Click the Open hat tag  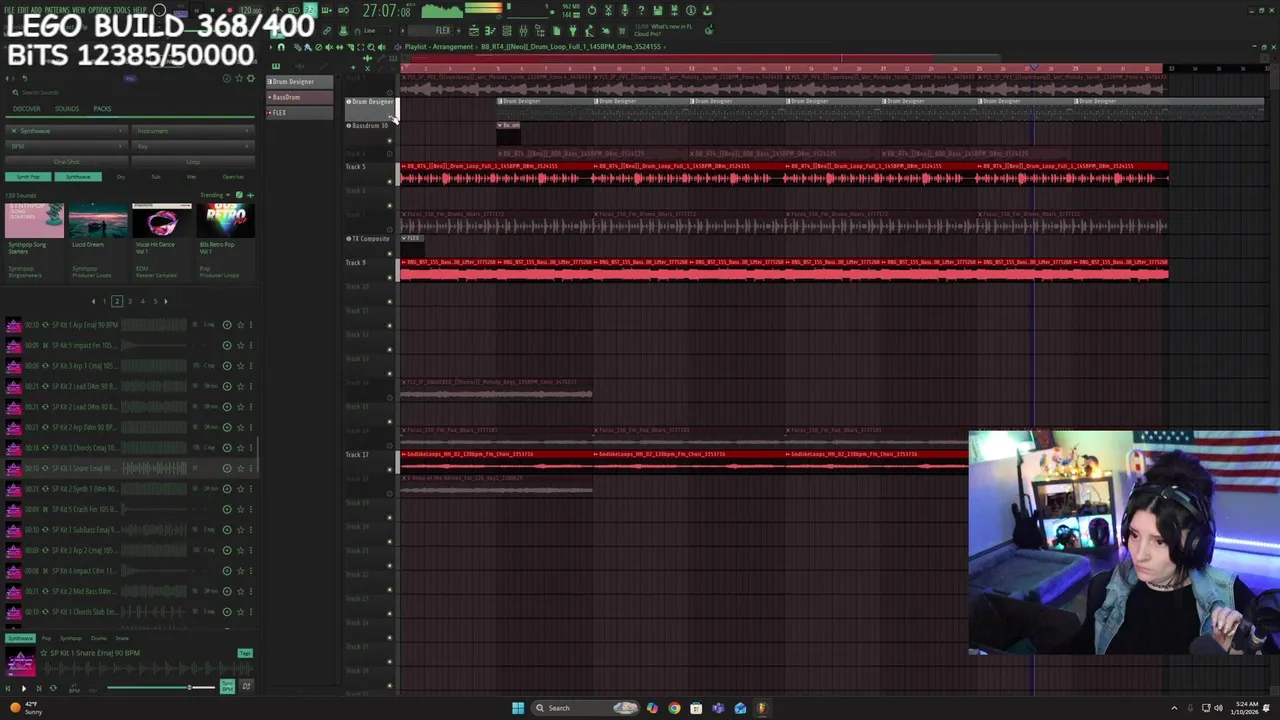point(233,177)
